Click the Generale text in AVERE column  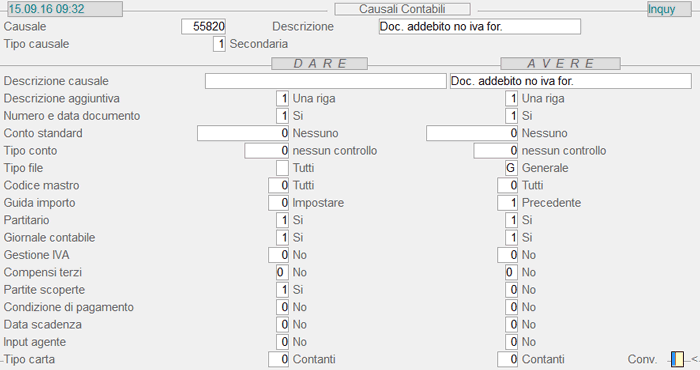pyautogui.click(x=545, y=168)
